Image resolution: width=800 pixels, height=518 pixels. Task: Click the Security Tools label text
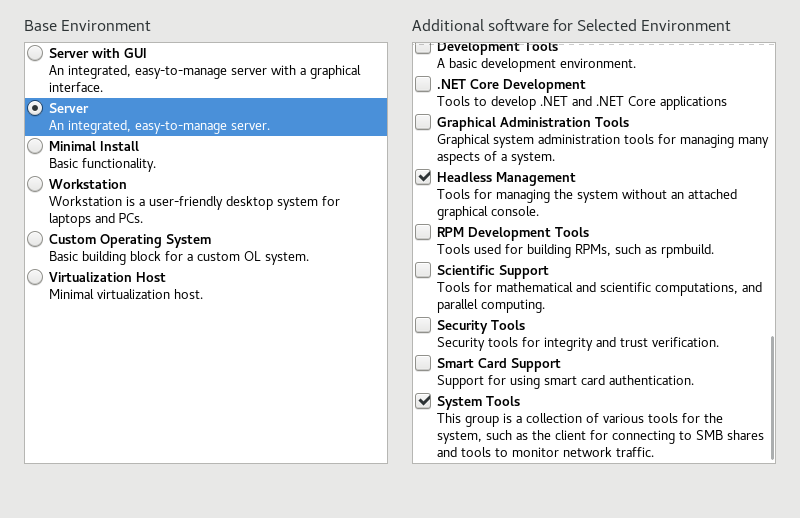point(481,325)
